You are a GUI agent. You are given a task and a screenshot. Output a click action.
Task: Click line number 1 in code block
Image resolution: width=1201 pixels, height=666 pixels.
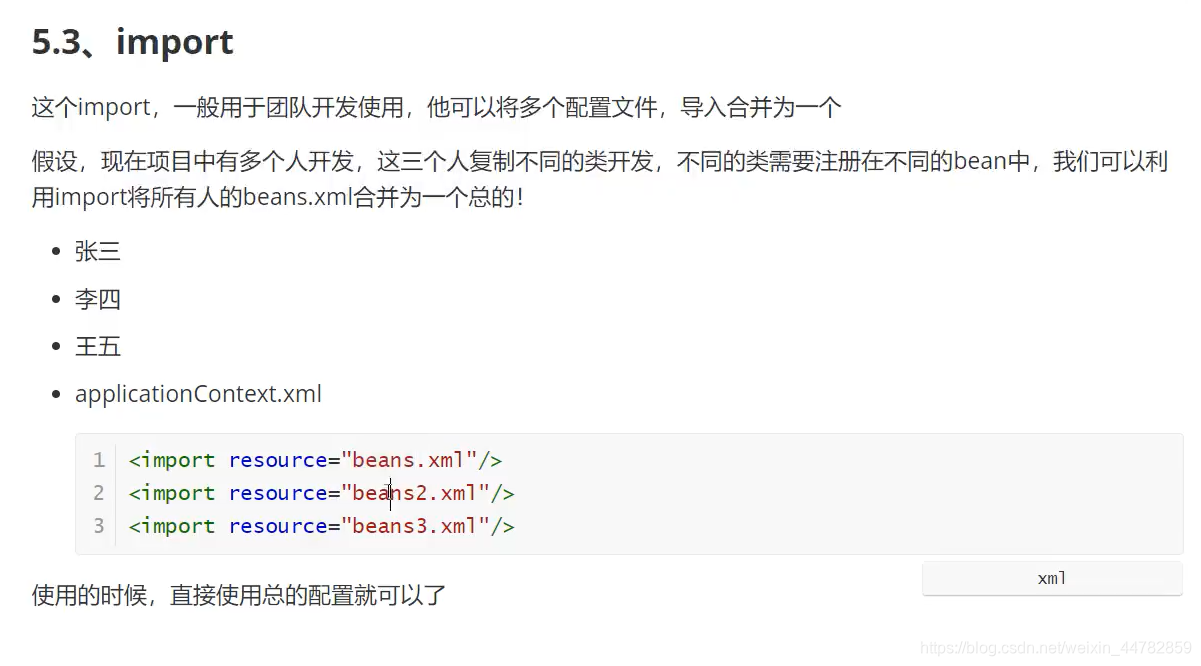pyautogui.click(x=98, y=460)
